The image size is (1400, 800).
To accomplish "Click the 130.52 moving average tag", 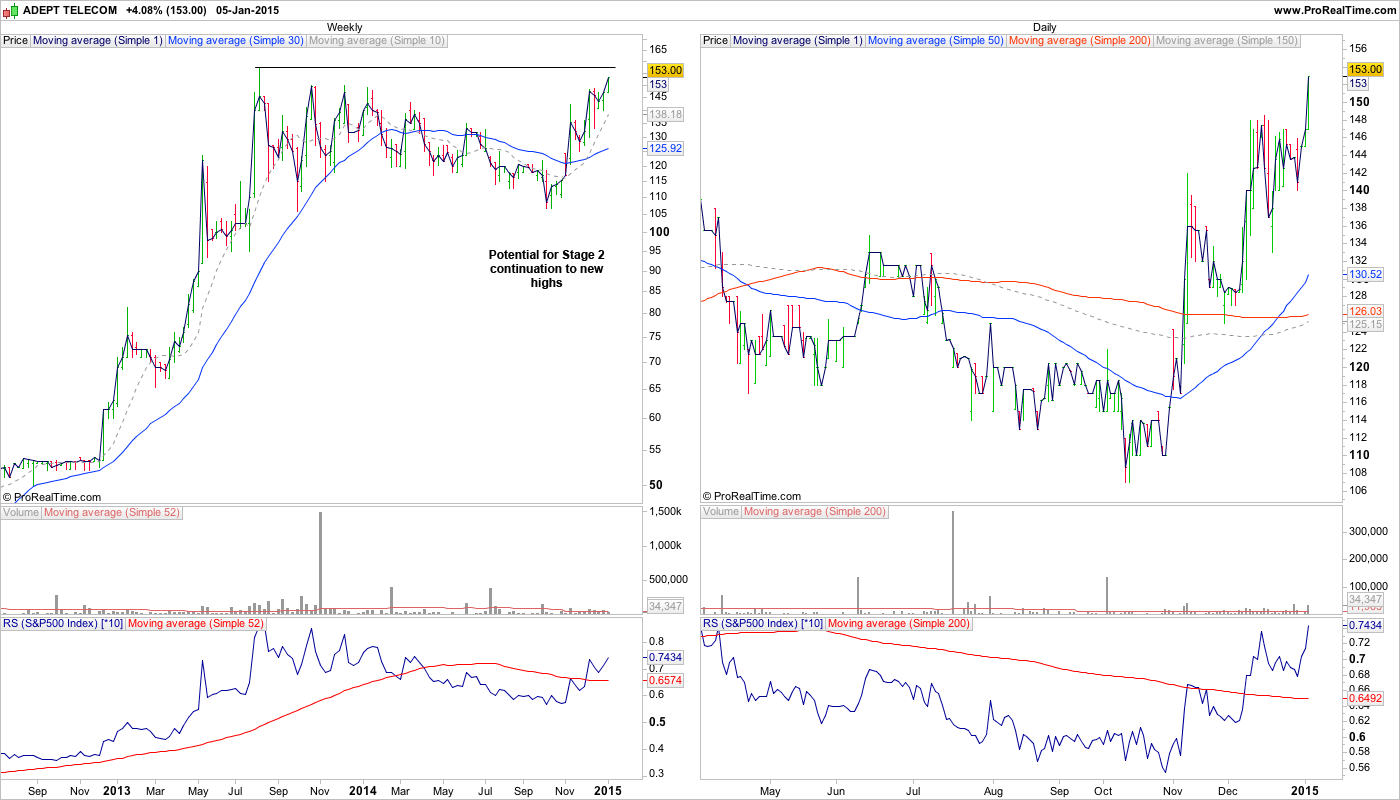I will pyautogui.click(x=1365, y=274).
